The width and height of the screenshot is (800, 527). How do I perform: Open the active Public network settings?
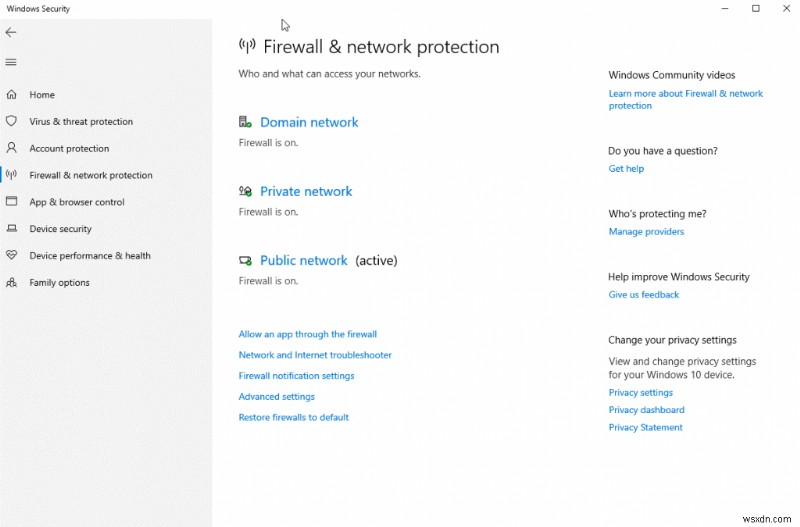(303, 260)
